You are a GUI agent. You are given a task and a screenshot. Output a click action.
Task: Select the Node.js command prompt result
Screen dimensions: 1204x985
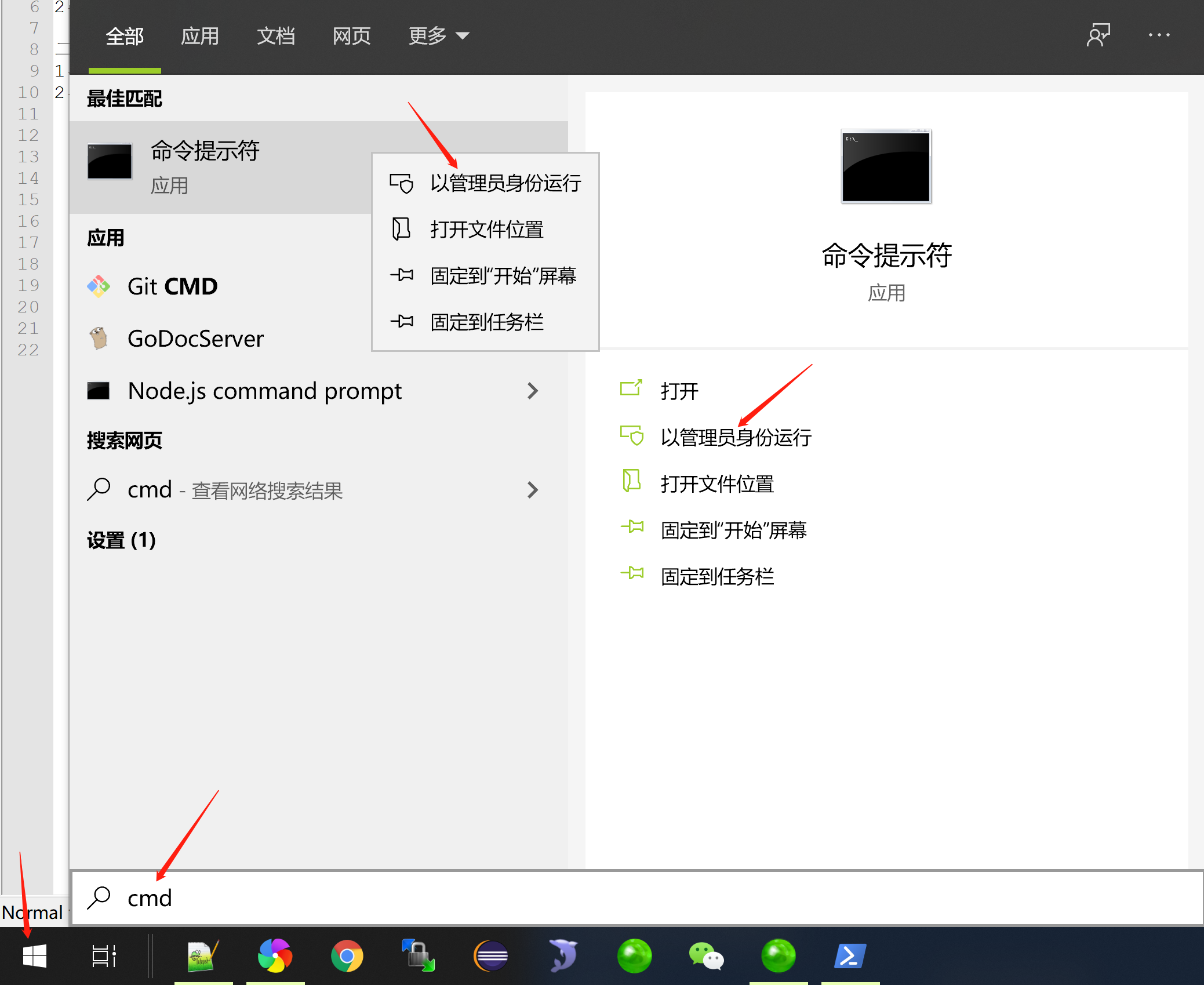pyautogui.click(x=319, y=391)
